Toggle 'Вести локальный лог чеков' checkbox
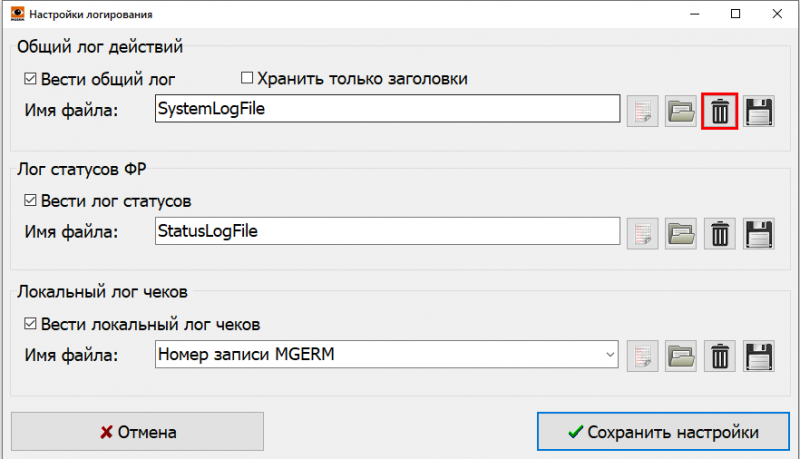800x459 pixels. click(x=30, y=323)
